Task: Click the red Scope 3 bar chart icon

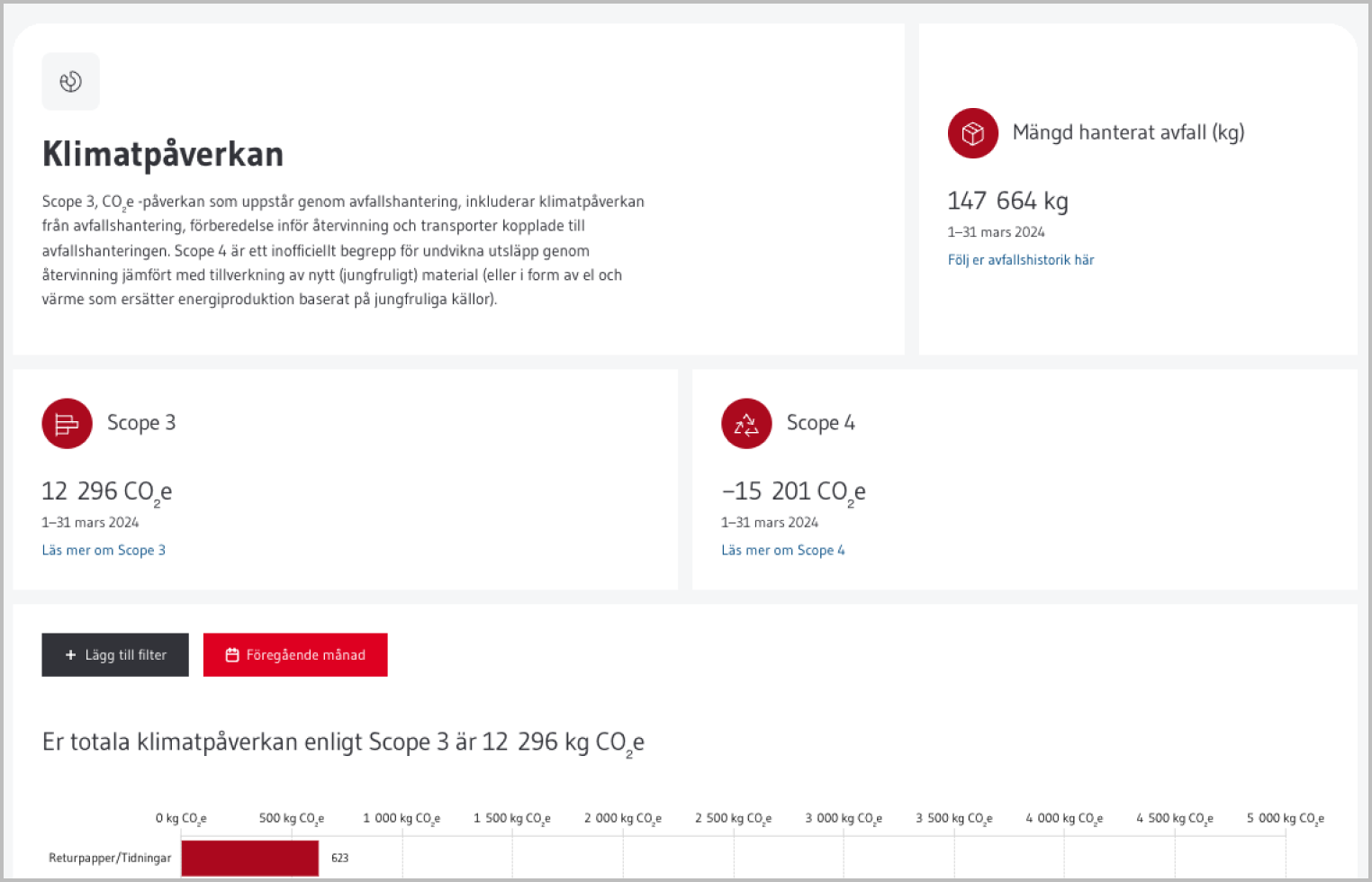Action: point(67,424)
